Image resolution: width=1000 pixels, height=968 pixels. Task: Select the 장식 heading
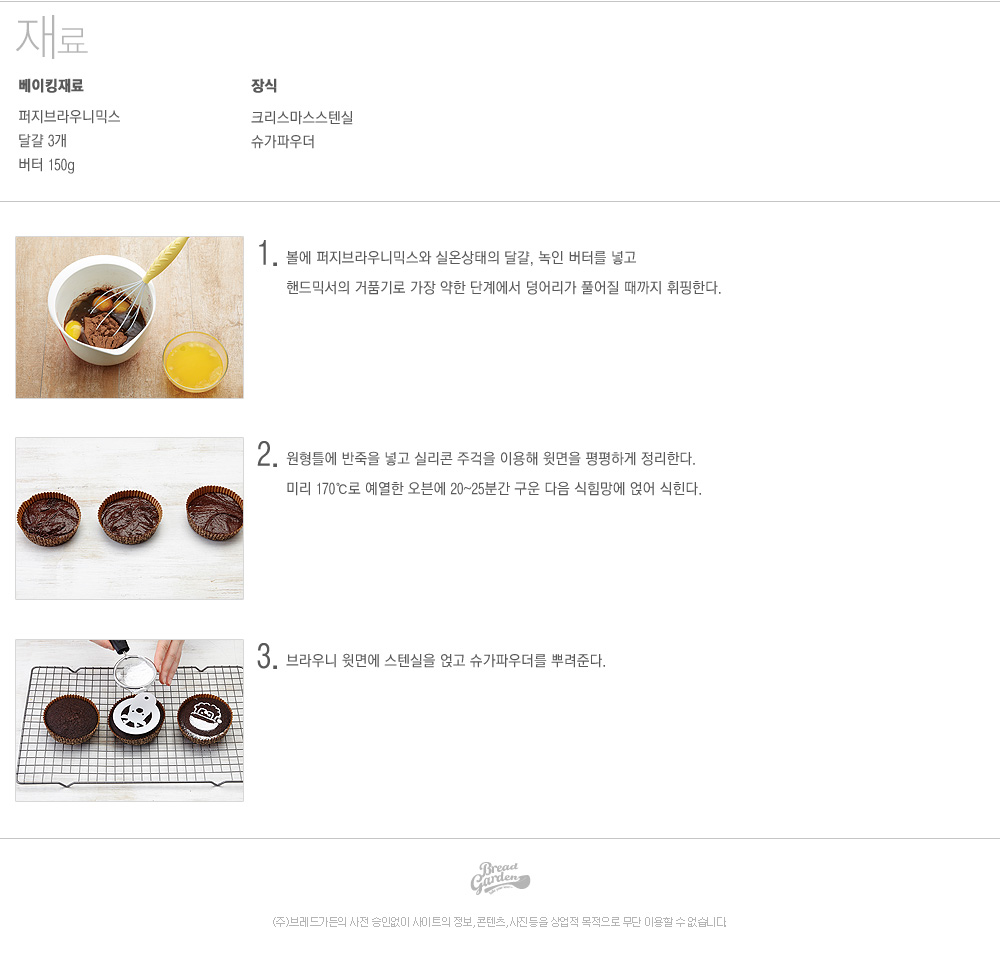263,85
